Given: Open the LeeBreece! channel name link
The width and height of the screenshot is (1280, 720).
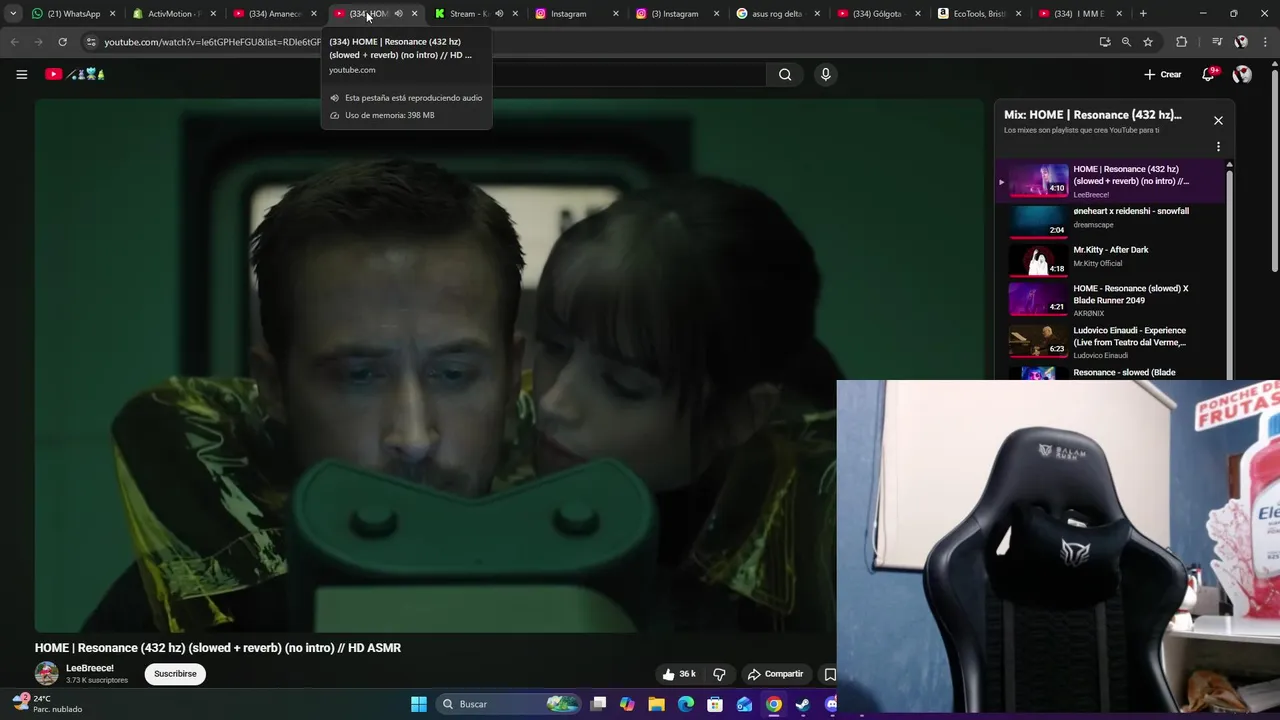Looking at the screenshot, I should coord(90,668).
